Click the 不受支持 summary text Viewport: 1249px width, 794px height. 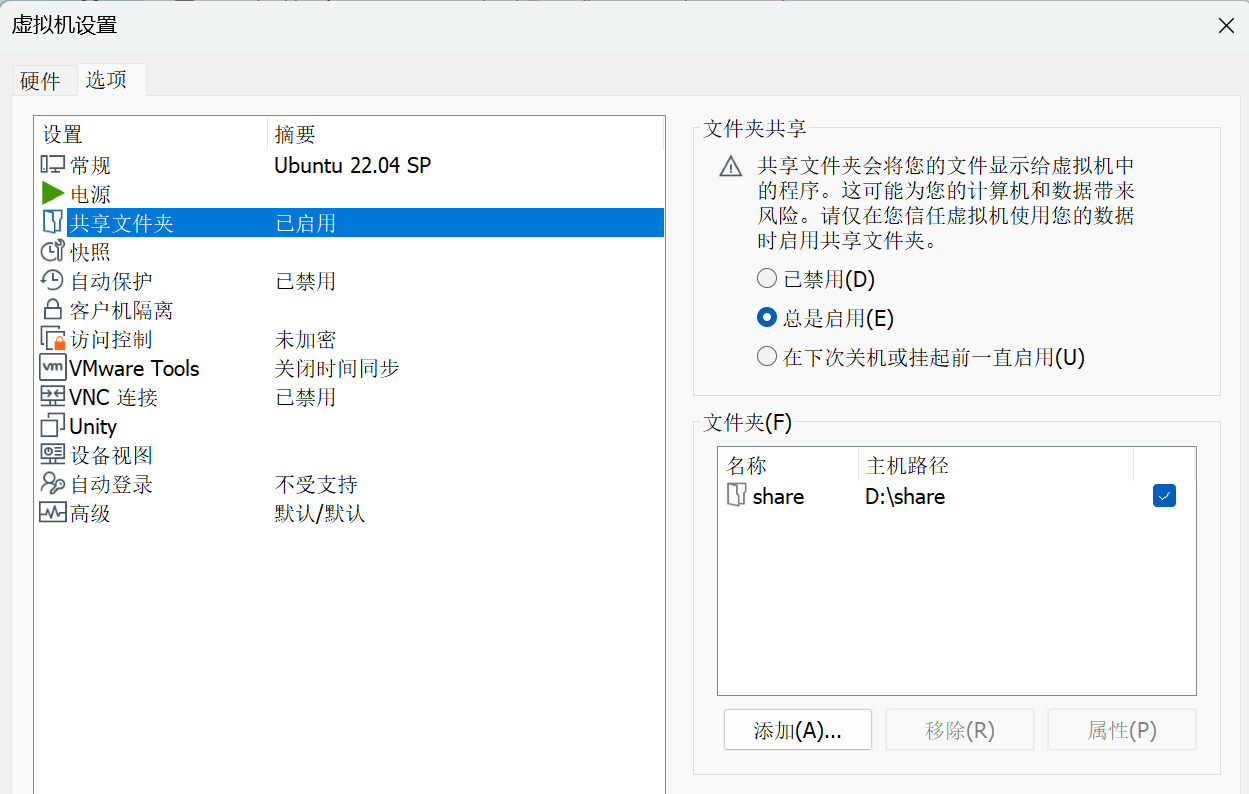click(316, 484)
